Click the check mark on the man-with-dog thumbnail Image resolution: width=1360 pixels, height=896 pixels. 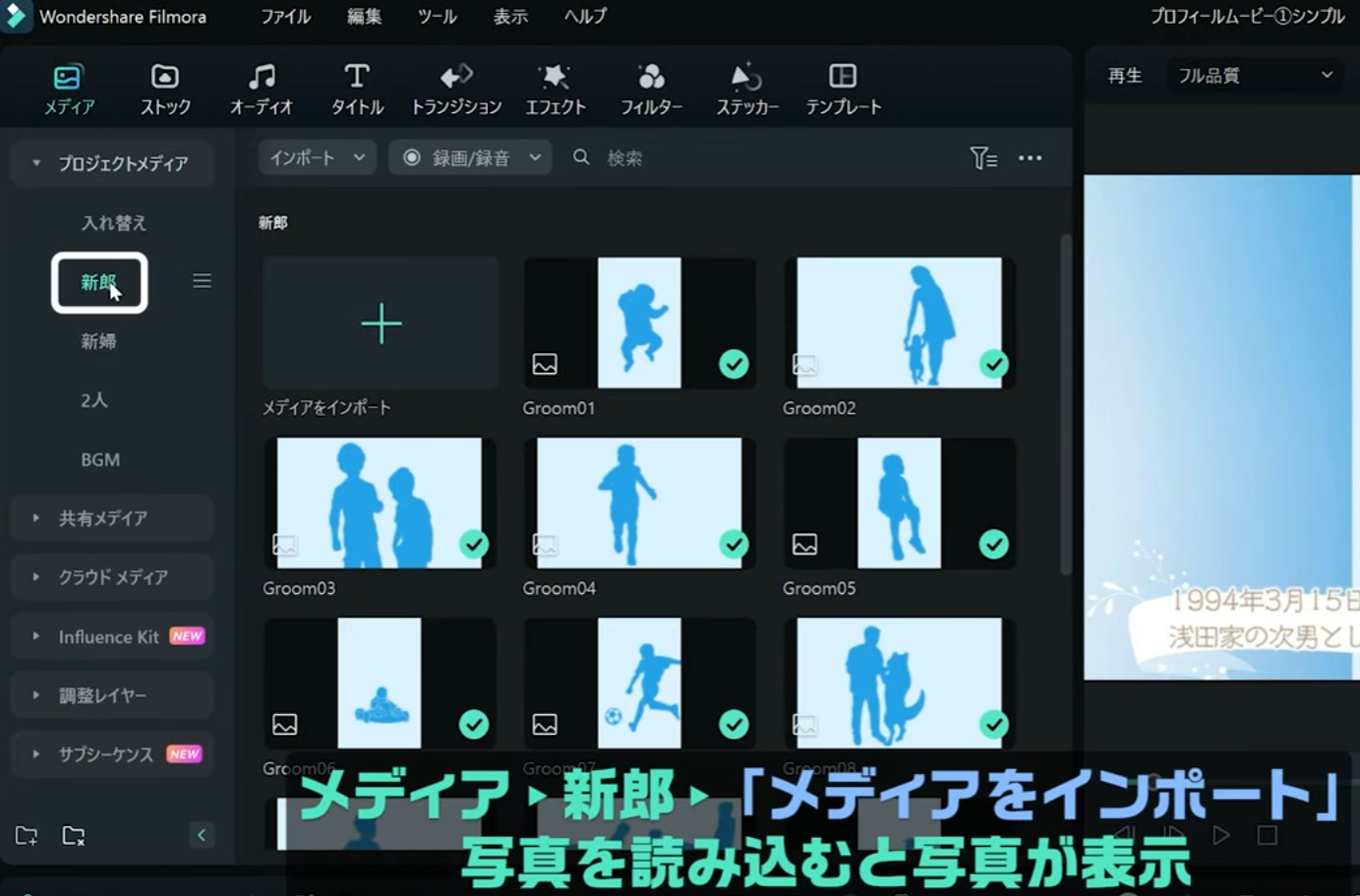point(994,725)
